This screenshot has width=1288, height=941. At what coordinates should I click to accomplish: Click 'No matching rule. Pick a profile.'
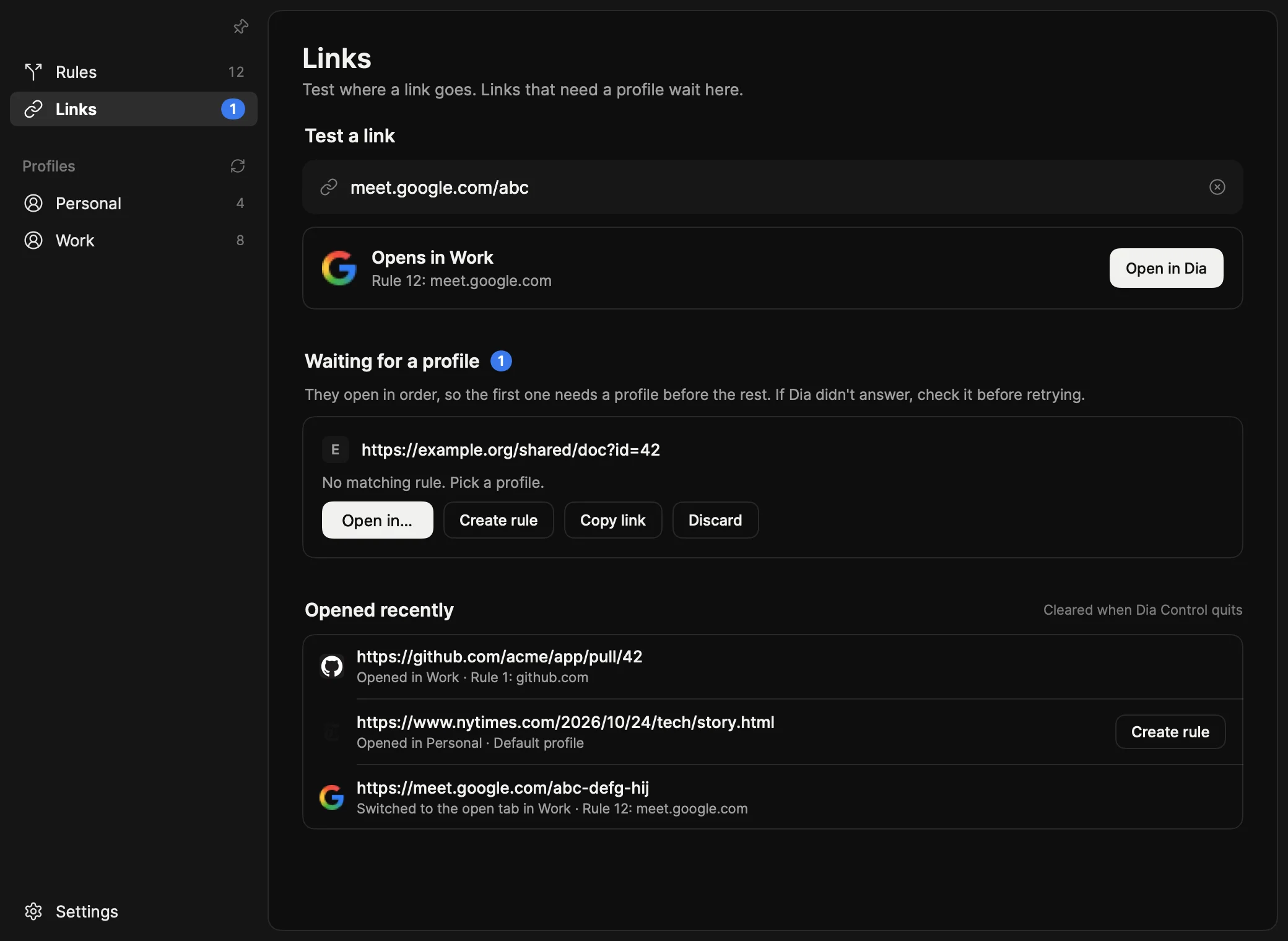tap(433, 482)
